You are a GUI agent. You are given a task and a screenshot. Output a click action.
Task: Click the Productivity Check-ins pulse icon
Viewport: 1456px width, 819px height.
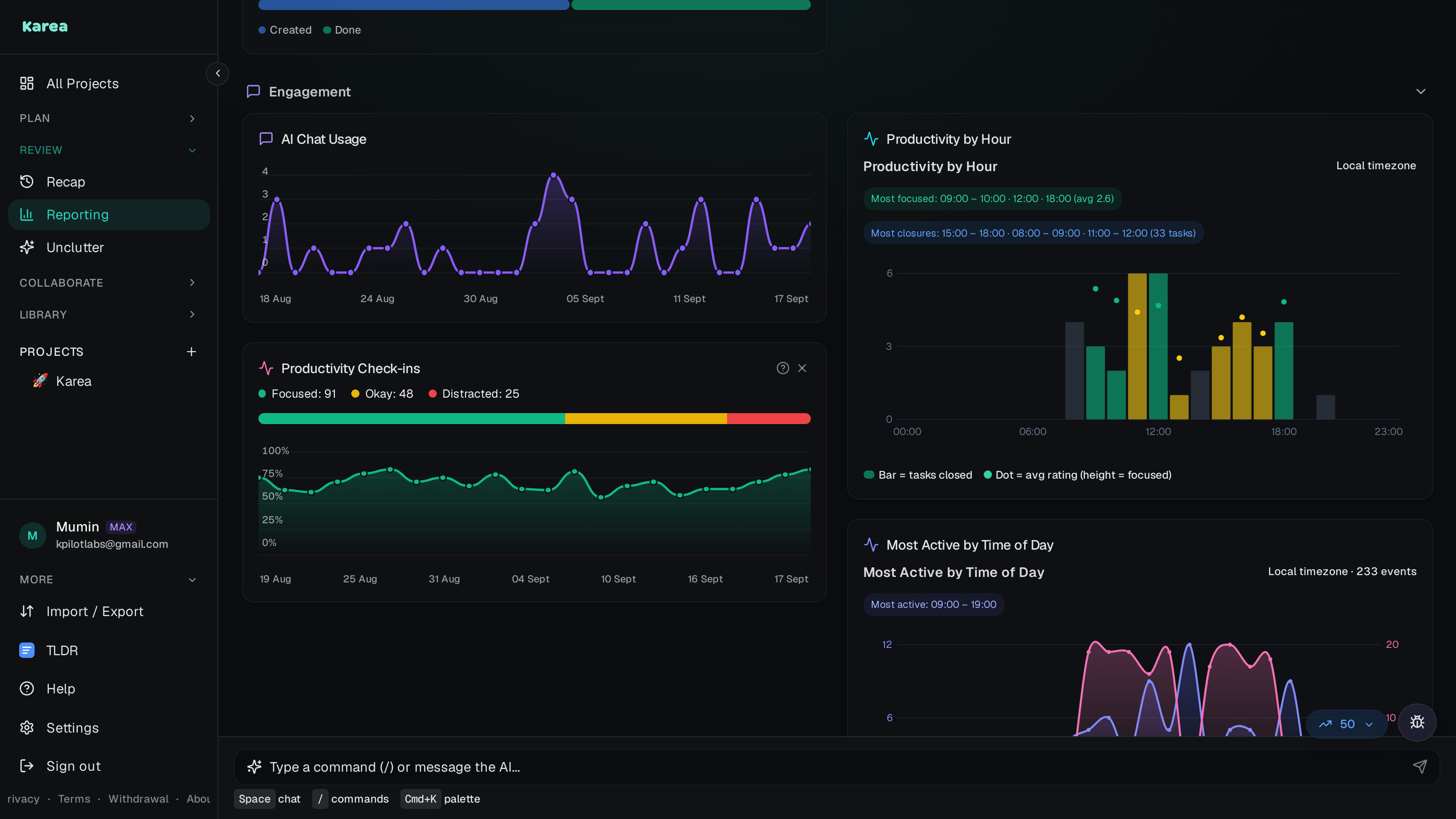266,368
